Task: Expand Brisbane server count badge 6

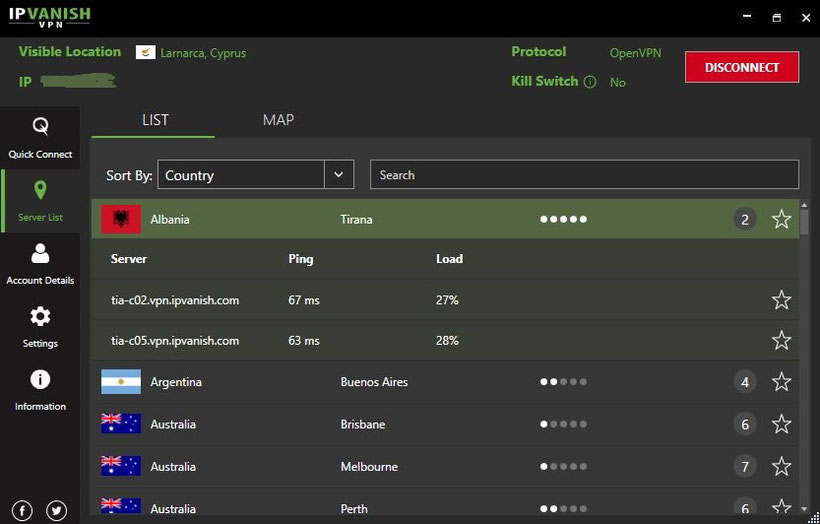Action: (745, 424)
